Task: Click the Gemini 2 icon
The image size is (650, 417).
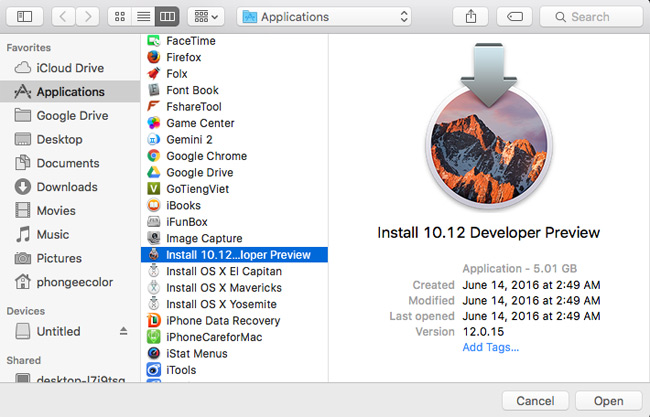Action: (x=154, y=140)
